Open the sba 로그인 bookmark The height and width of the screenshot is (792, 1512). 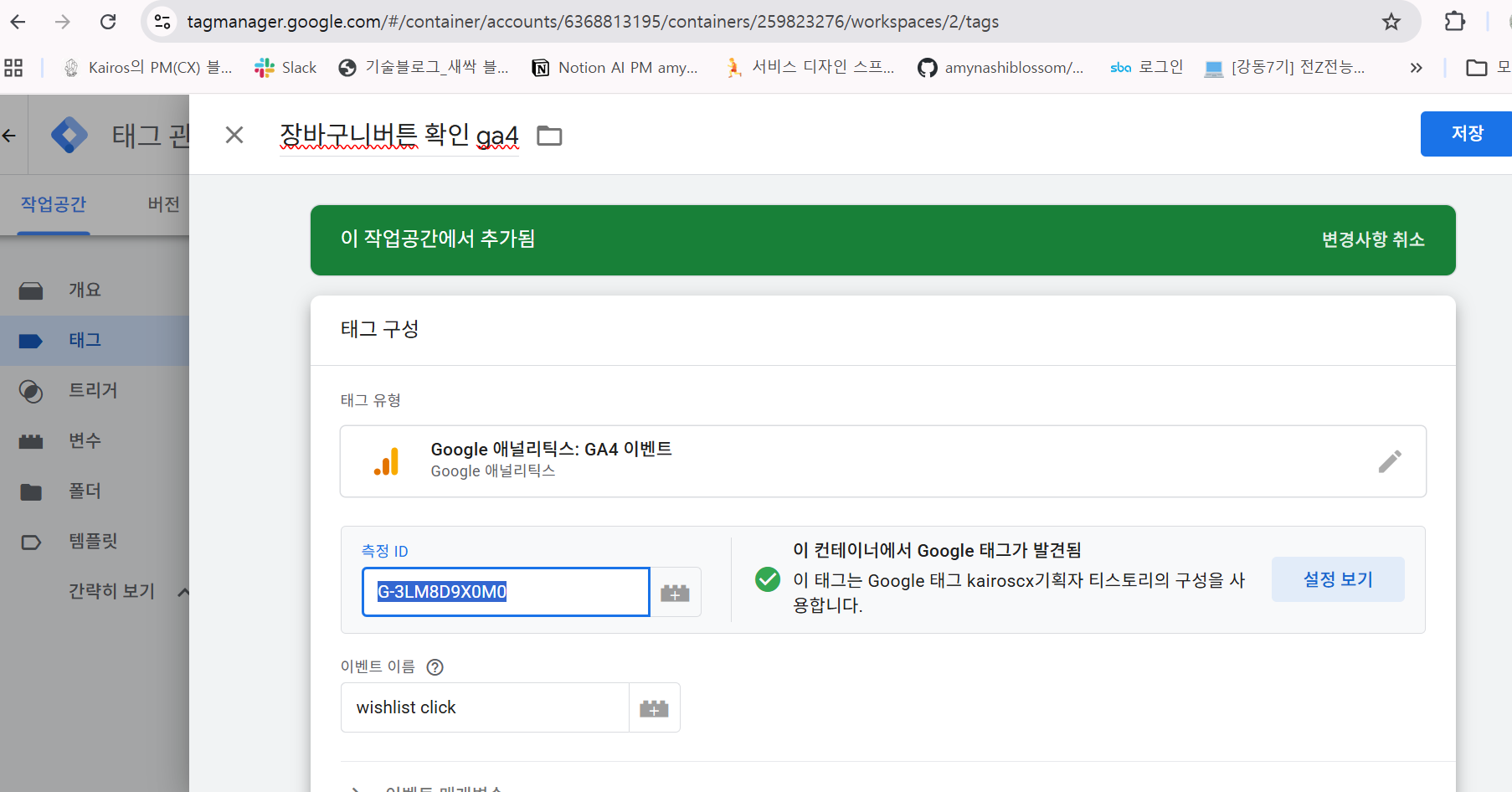(1146, 68)
